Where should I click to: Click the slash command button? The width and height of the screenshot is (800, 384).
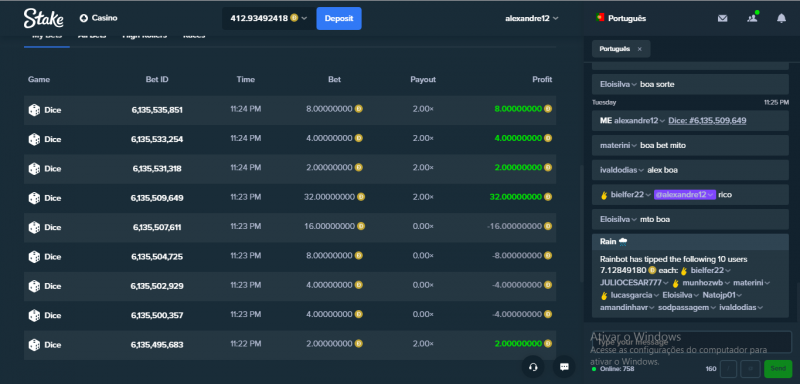pos(728,368)
